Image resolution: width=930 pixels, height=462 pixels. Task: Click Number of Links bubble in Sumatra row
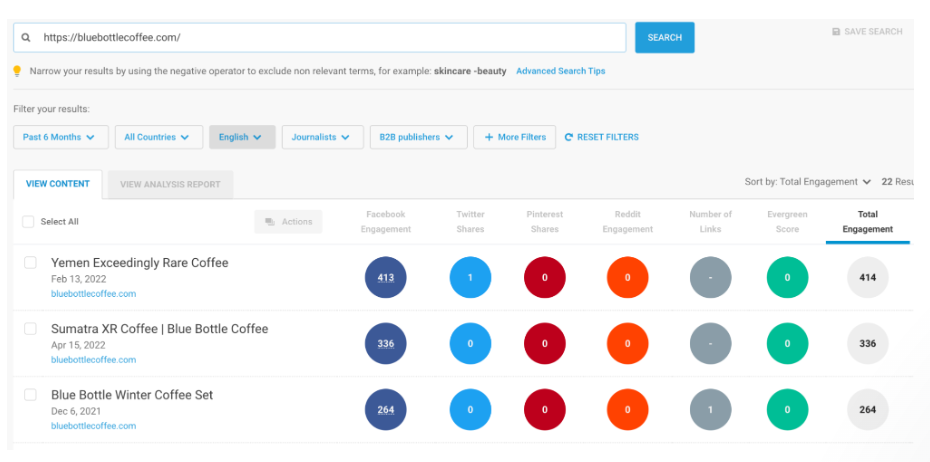[711, 343]
